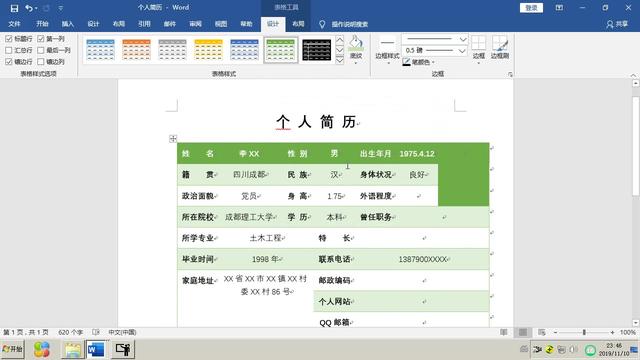Open the Insert (插入) tab

click(68, 24)
